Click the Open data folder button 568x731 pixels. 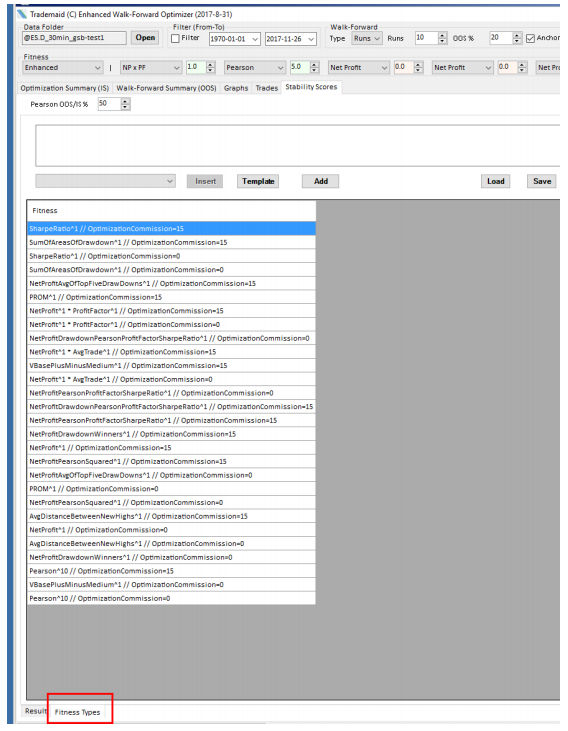pos(145,38)
